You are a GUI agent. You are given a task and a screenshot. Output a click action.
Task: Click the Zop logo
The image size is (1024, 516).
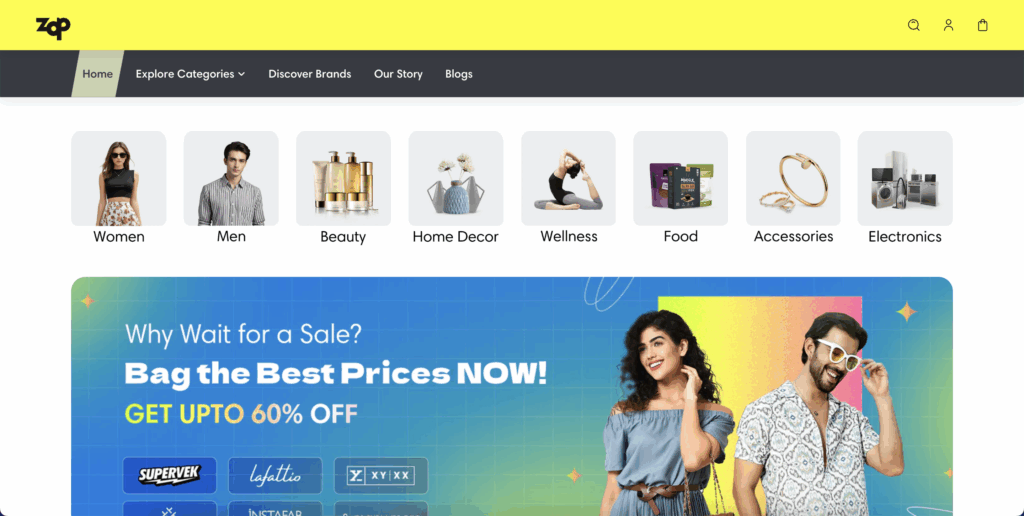click(53, 27)
